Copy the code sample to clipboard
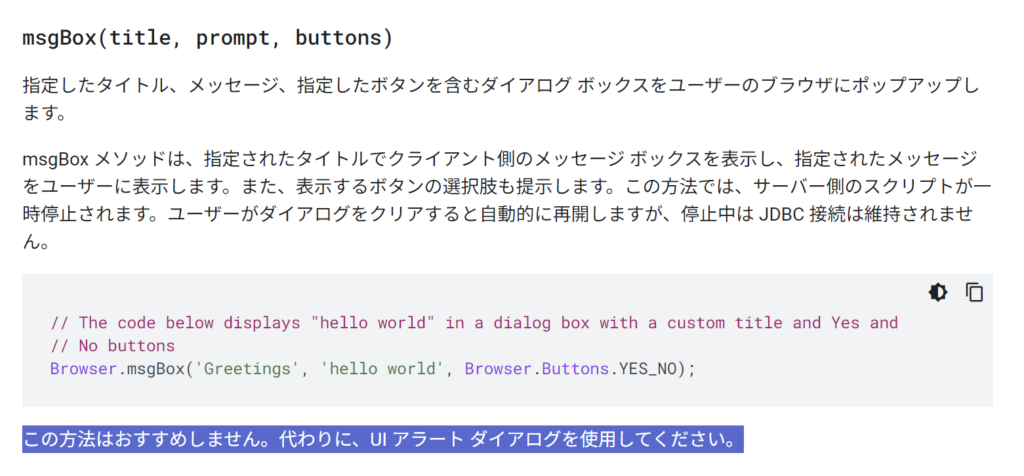Viewport: 1024px width, 476px height. 974,292
